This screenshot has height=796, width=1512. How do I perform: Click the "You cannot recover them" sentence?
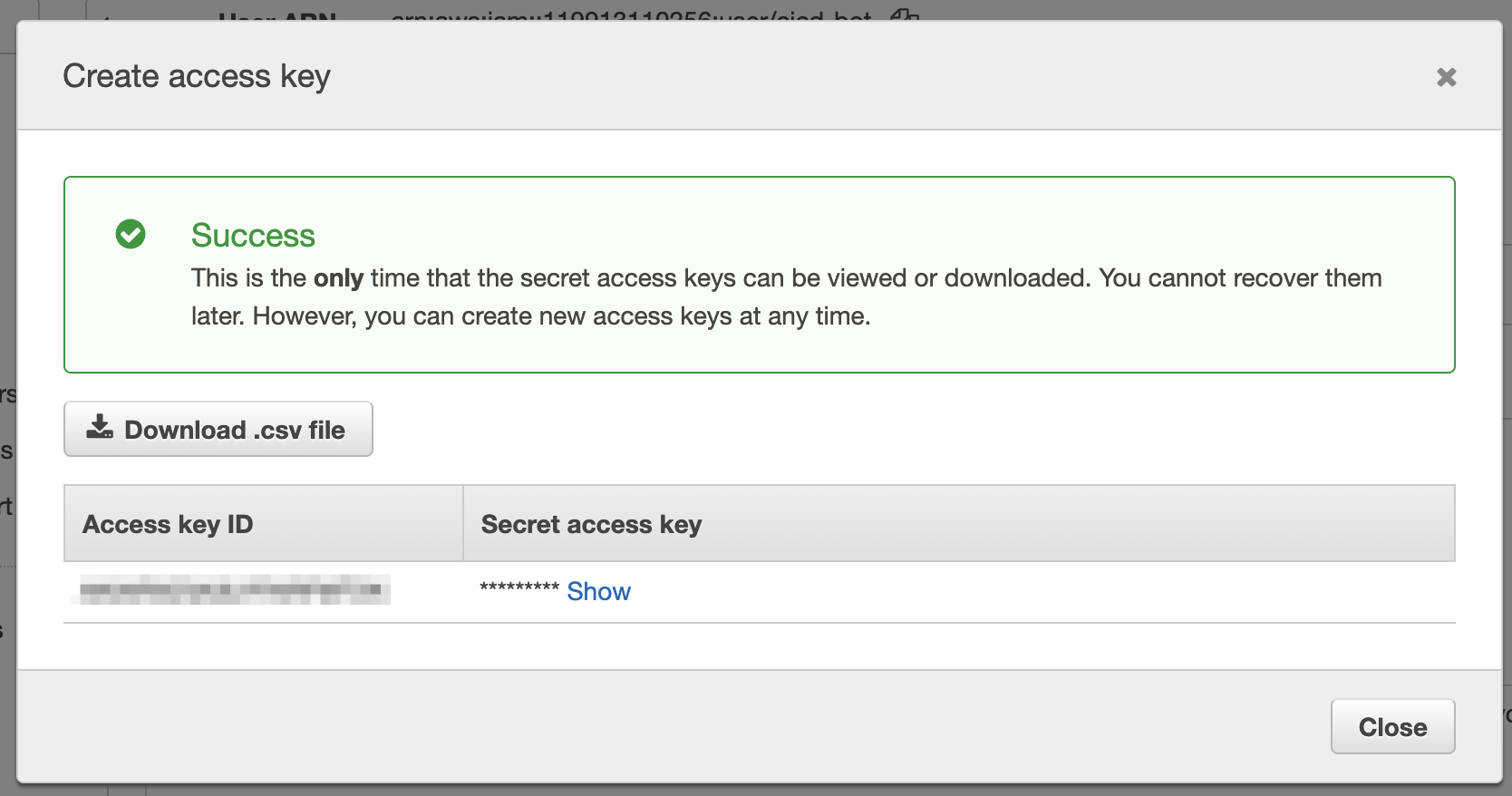click(1239, 278)
